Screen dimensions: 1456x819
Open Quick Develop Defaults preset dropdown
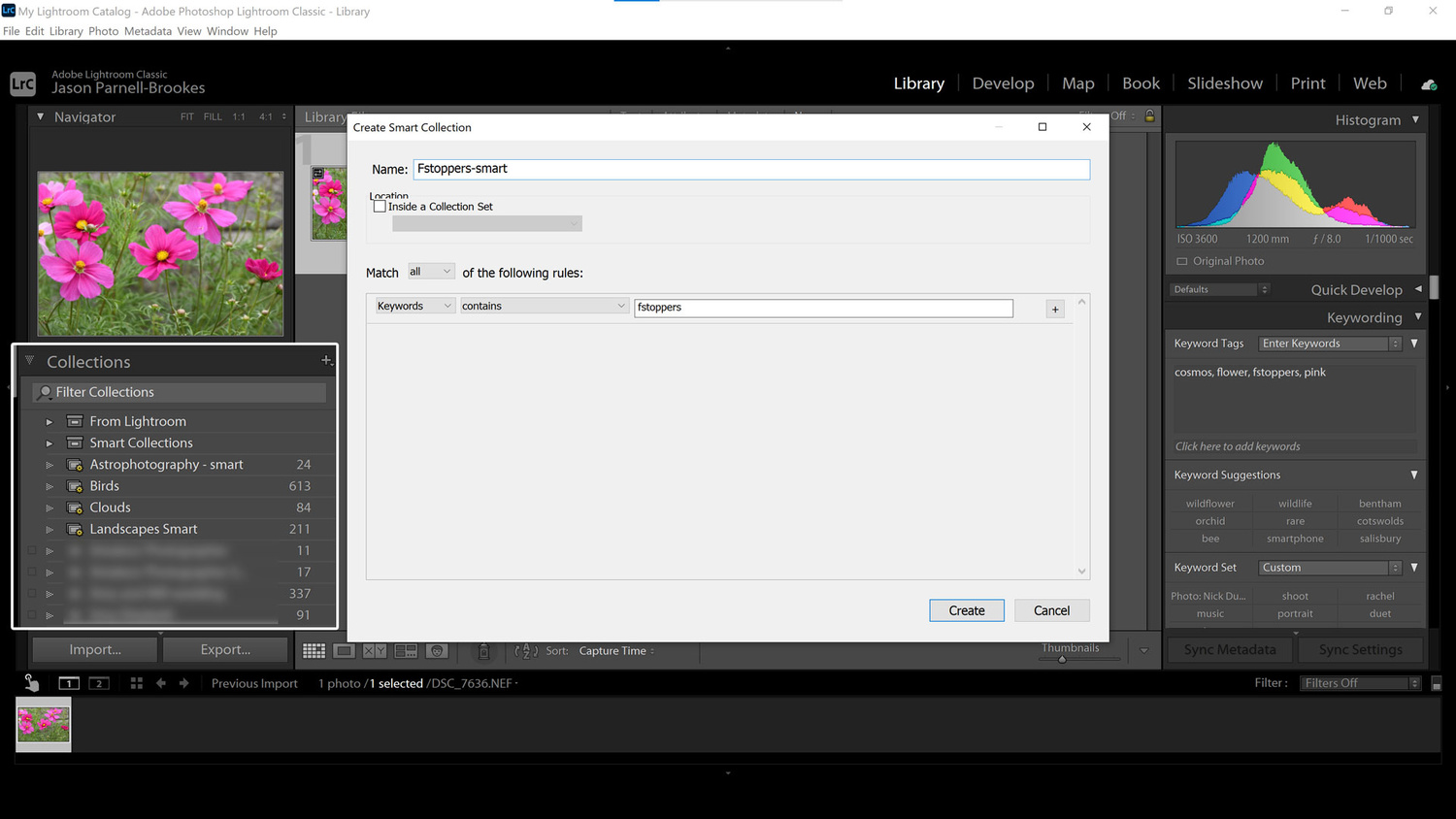pyautogui.click(x=1219, y=289)
